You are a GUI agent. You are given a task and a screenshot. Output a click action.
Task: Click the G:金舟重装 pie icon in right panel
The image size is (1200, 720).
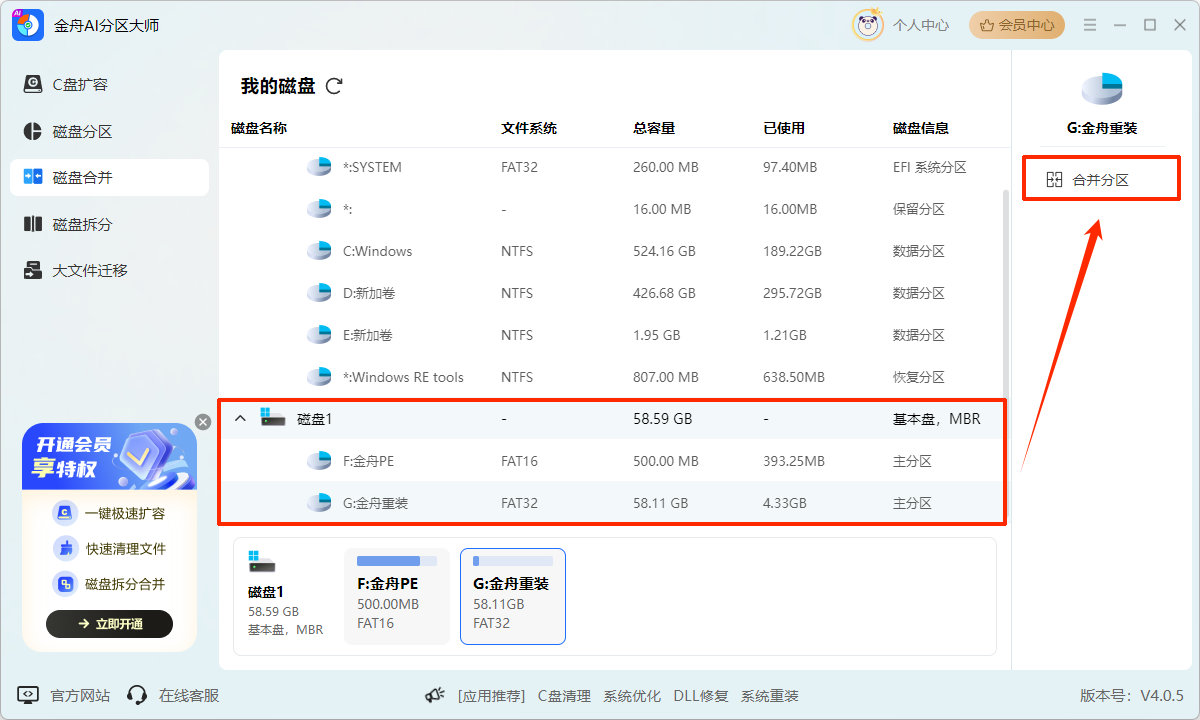[x=1102, y=89]
